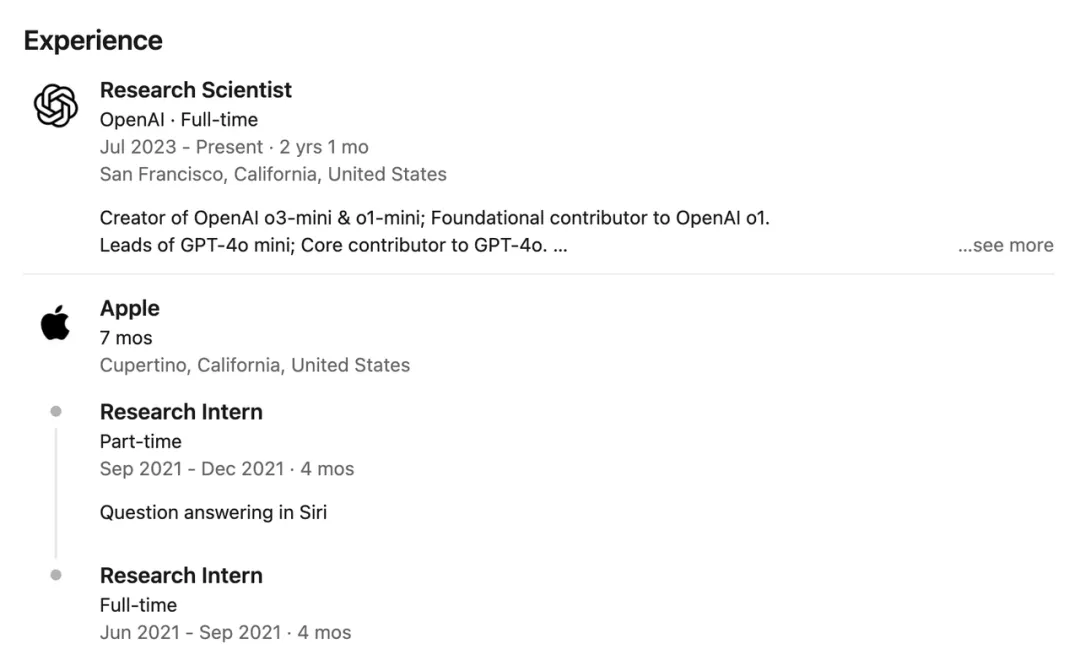Expand description with "...see more"

pyautogui.click(x=1005, y=245)
